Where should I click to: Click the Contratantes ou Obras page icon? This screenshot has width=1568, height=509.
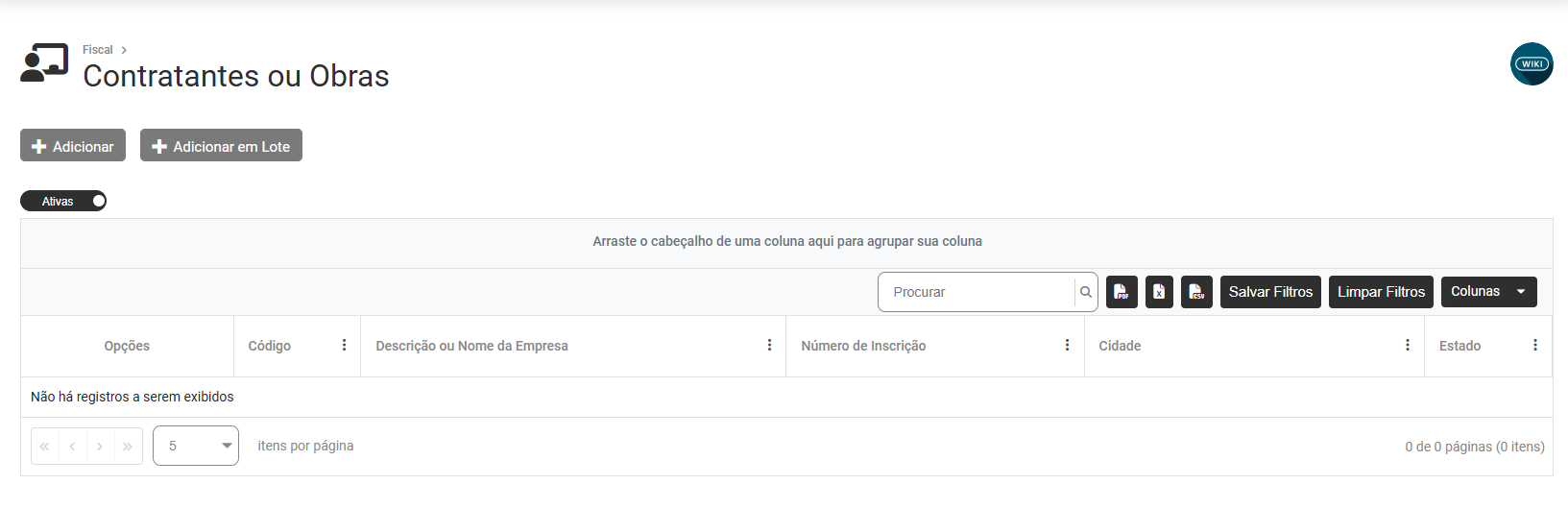pyautogui.click(x=44, y=63)
